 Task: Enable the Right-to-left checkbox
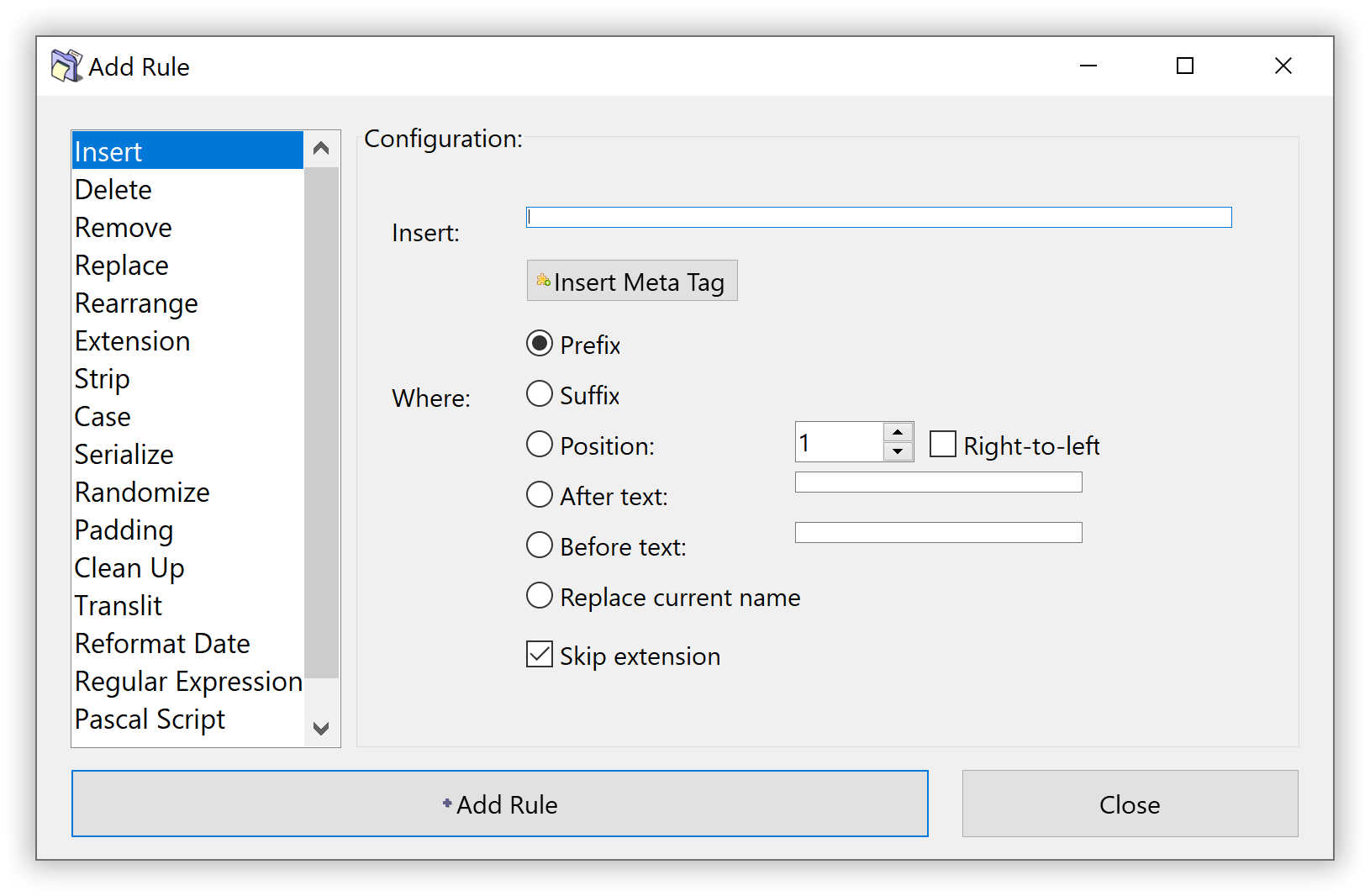[x=943, y=445]
